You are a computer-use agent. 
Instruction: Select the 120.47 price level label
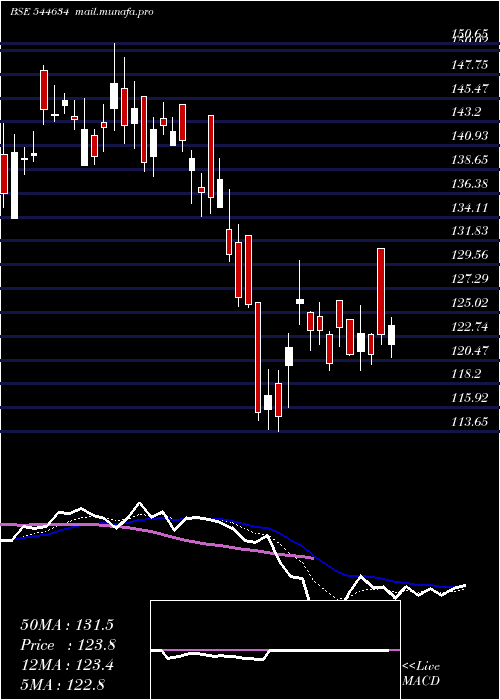tap(470, 350)
